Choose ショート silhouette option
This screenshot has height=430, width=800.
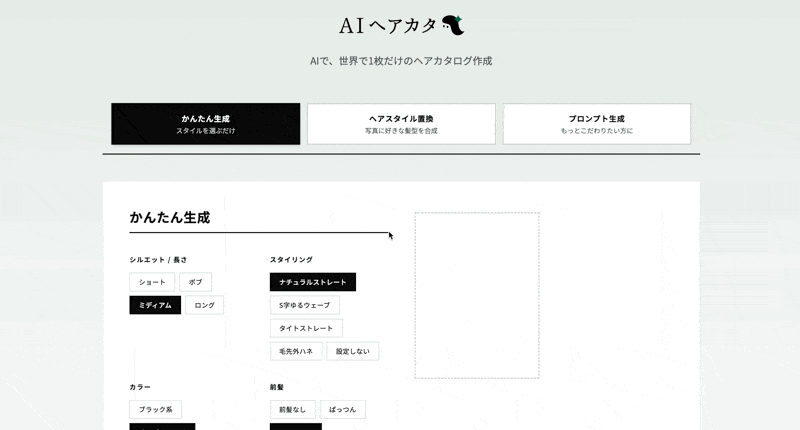(152, 282)
